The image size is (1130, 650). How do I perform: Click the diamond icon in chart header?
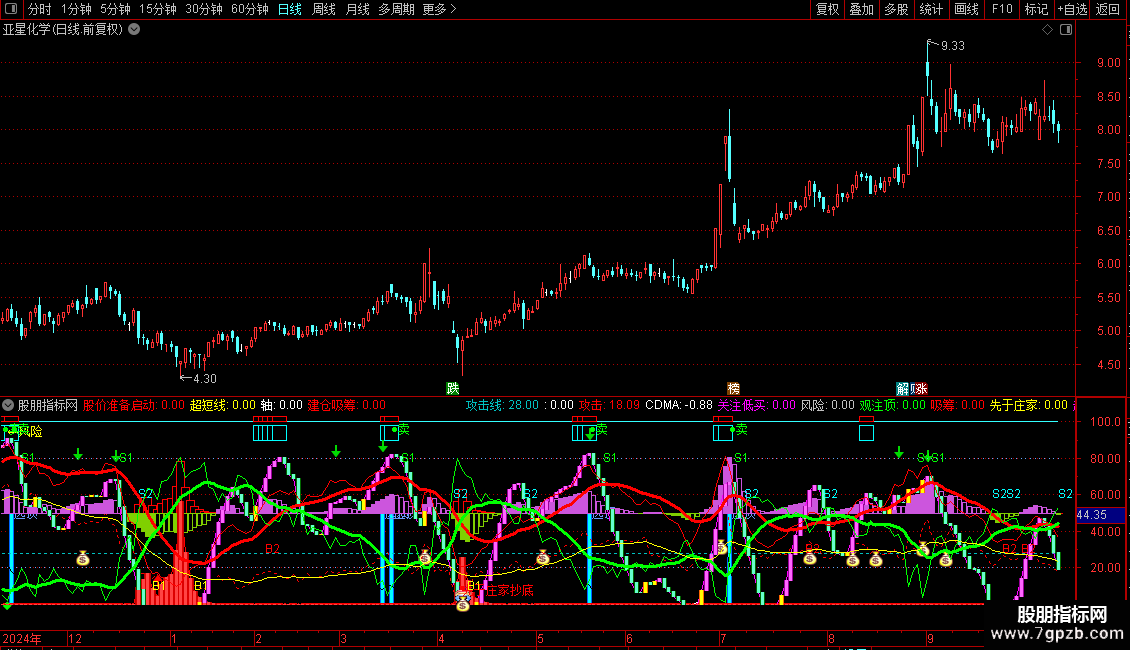1047,30
